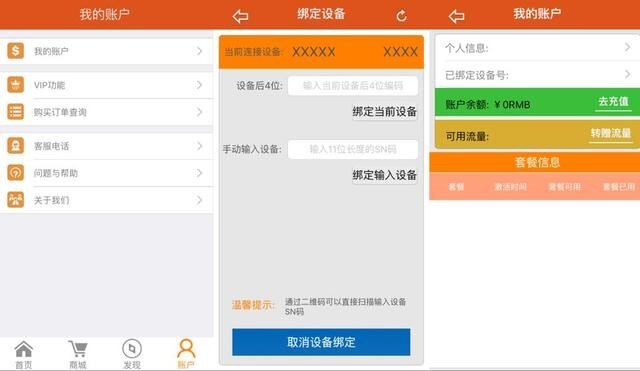640x371 pixels.
Task: Go back from 绑定设备 screen
Action: point(240,16)
